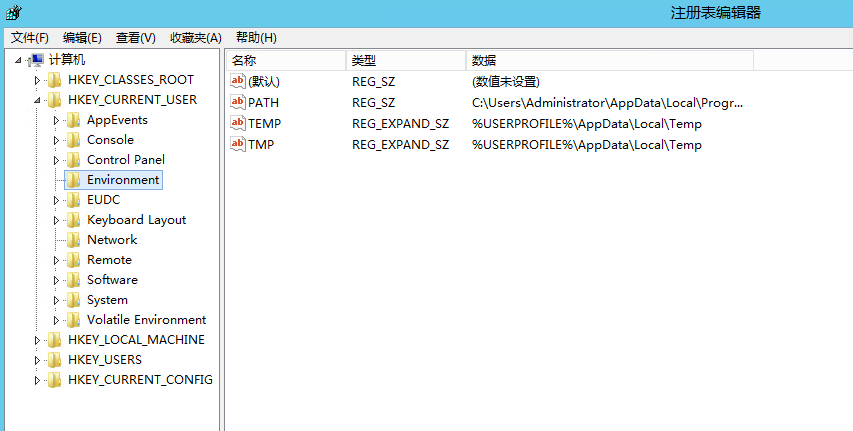Sort values by the 数据 column header
Viewport: 853px width, 431px height.
tap(610, 60)
